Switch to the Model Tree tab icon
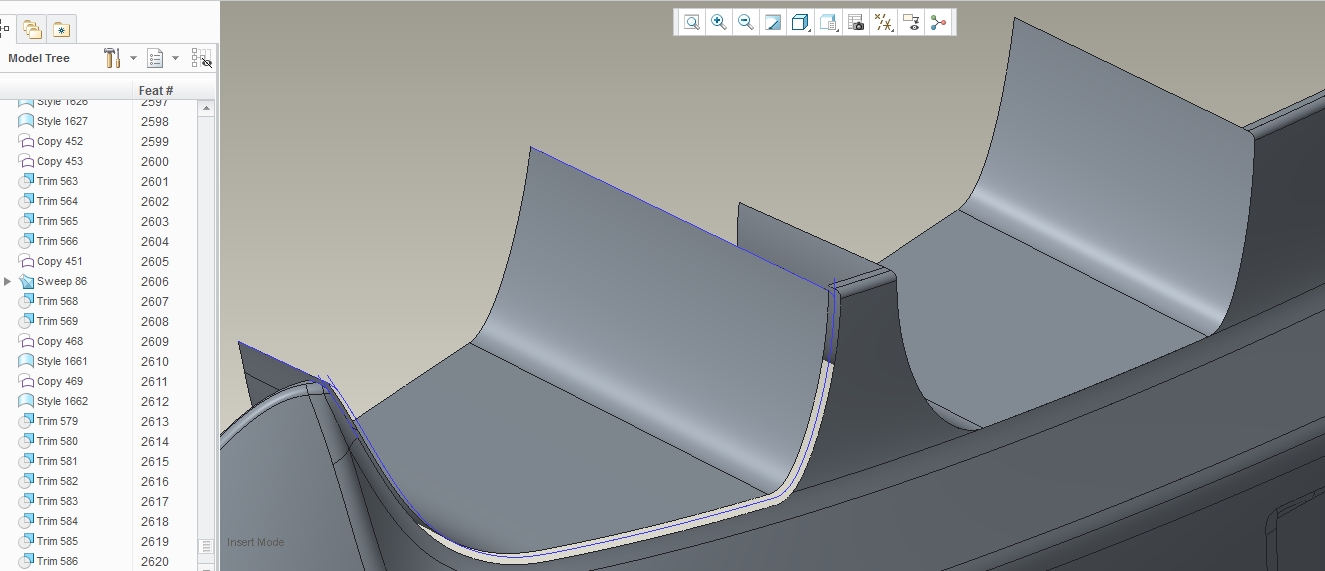The image size is (1325, 571). (5, 29)
